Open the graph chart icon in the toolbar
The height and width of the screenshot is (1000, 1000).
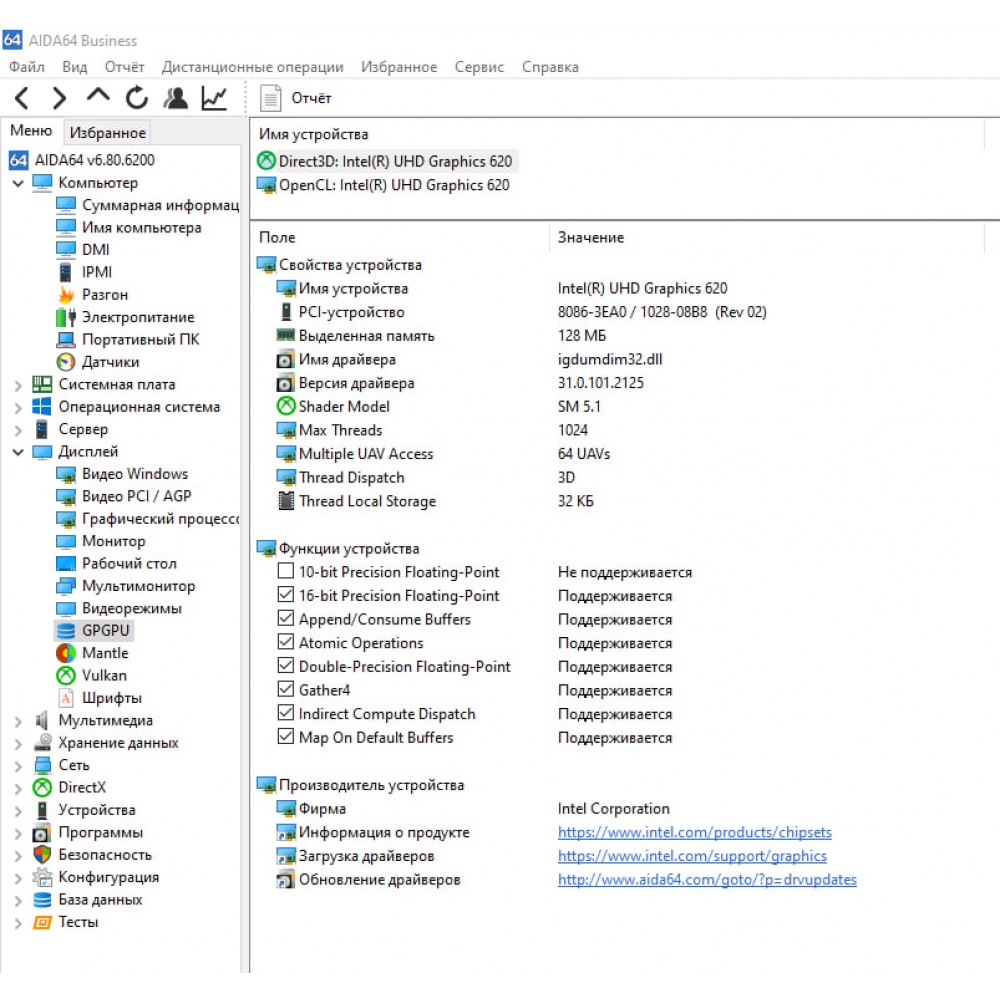coord(214,98)
